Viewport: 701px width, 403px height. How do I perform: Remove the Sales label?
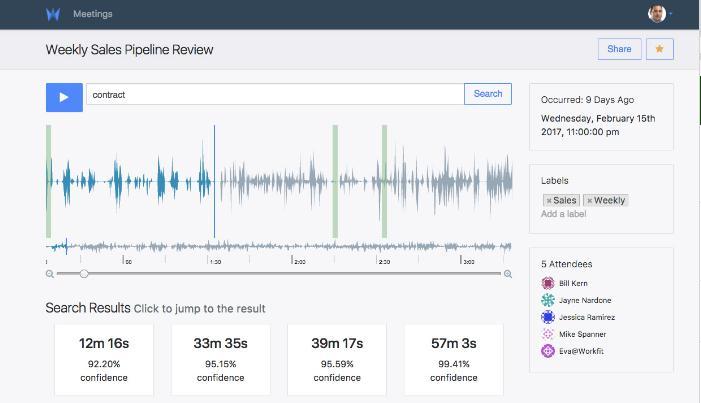pos(549,200)
